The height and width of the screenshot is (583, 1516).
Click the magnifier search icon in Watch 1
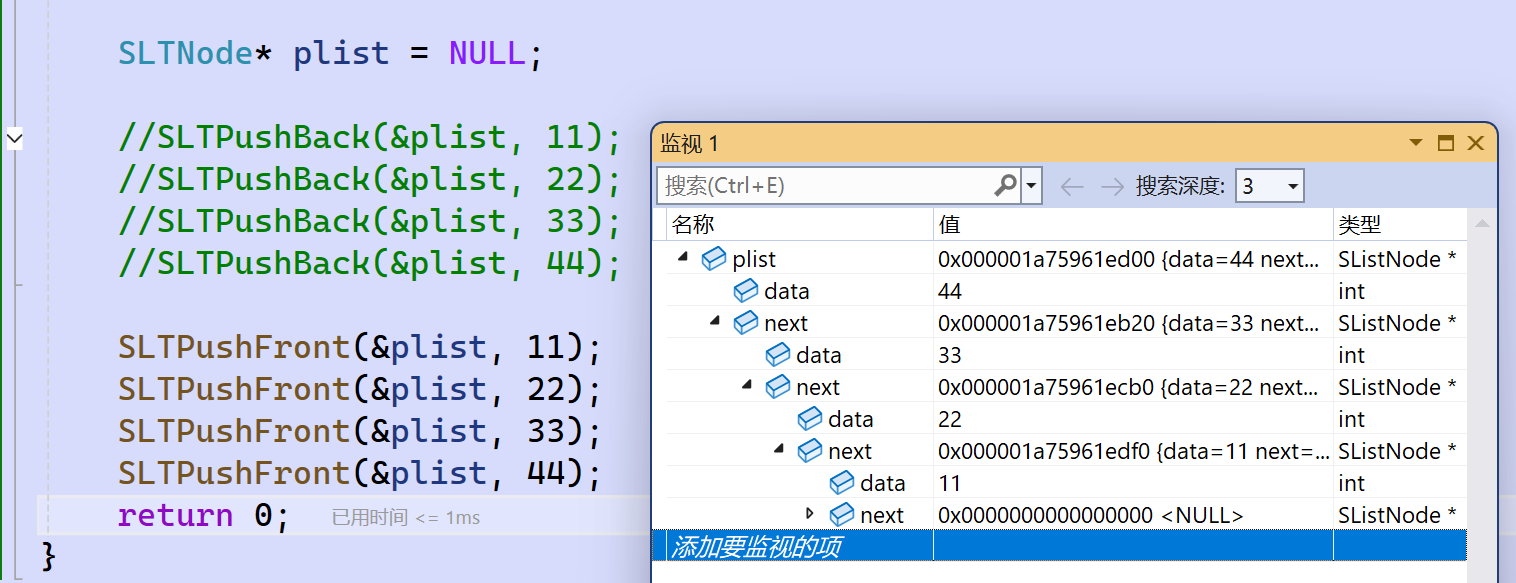(x=1006, y=185)
